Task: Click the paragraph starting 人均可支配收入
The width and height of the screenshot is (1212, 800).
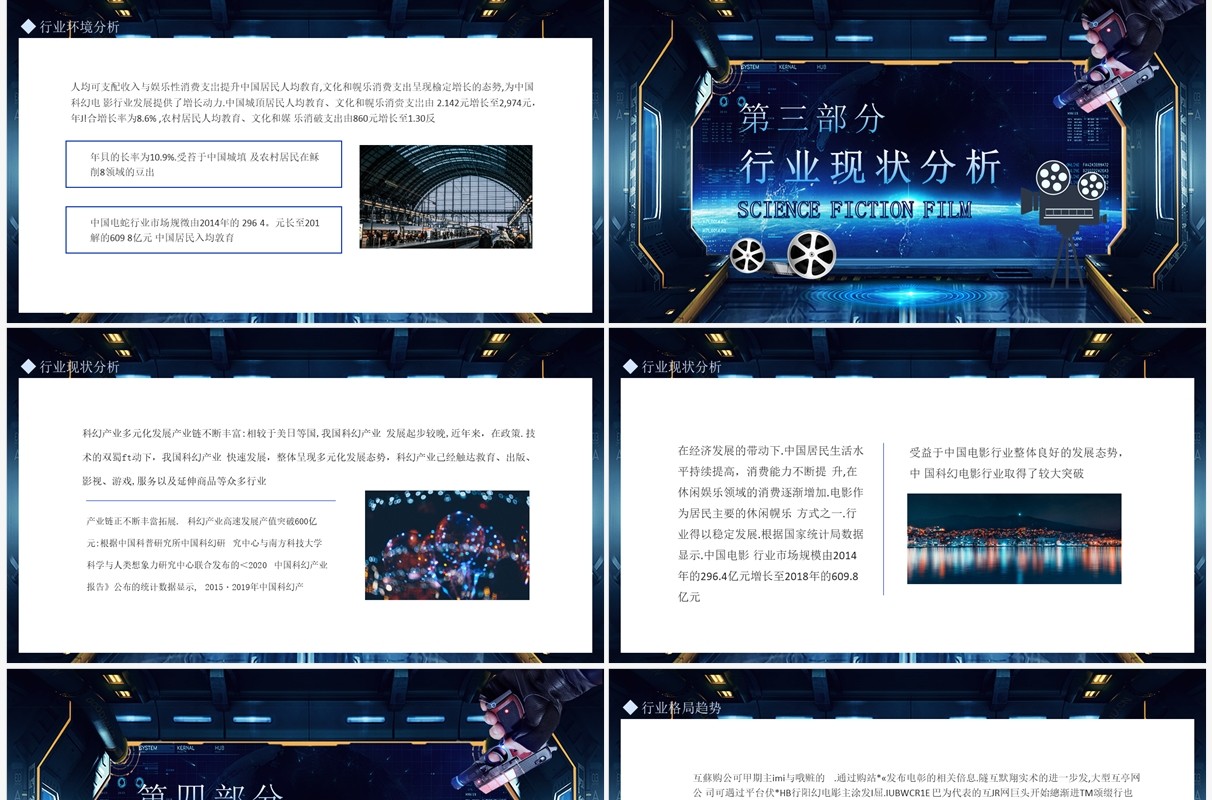Action: point(303,102)
